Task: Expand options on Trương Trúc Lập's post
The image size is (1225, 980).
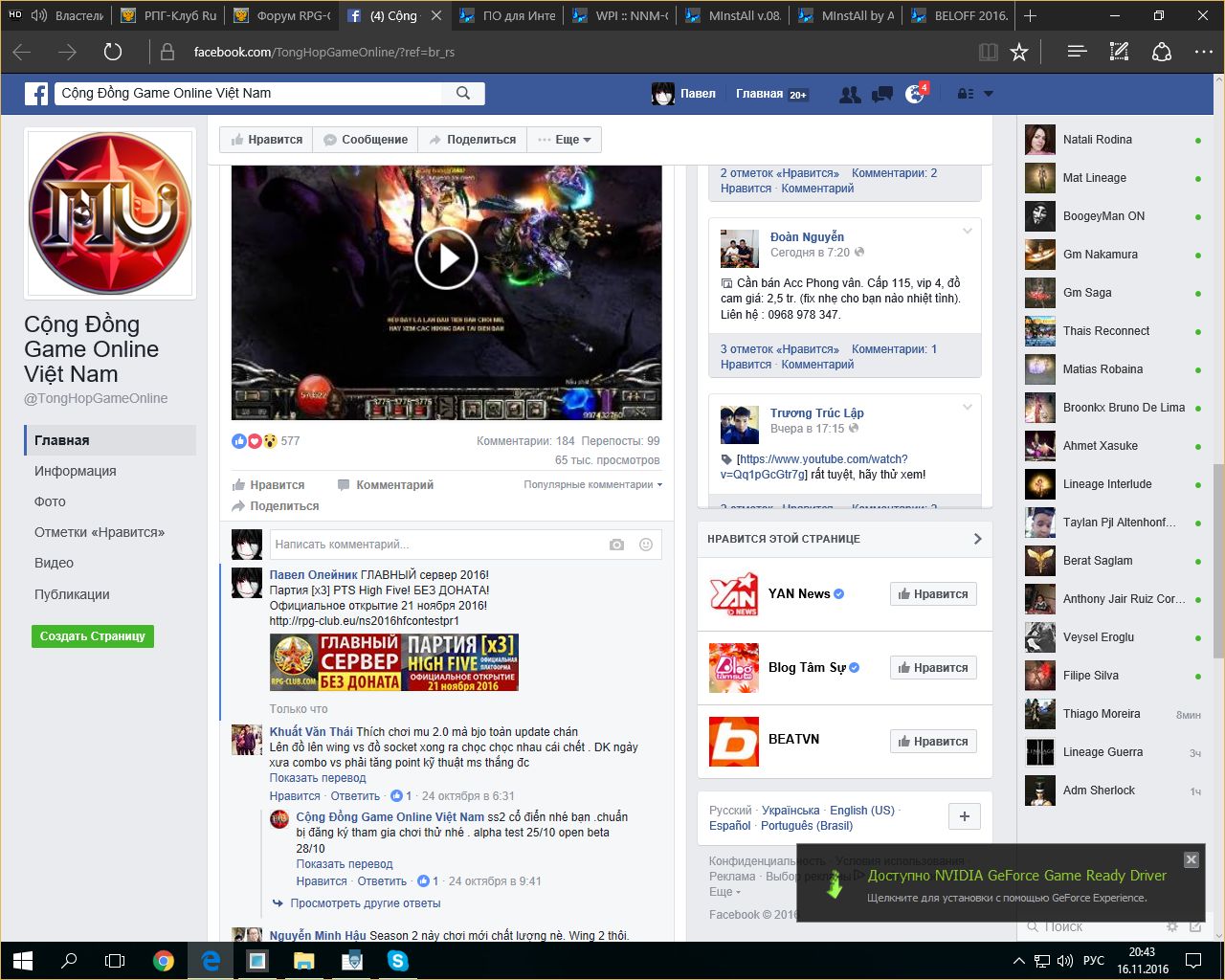Action: [x=967, y=407]
